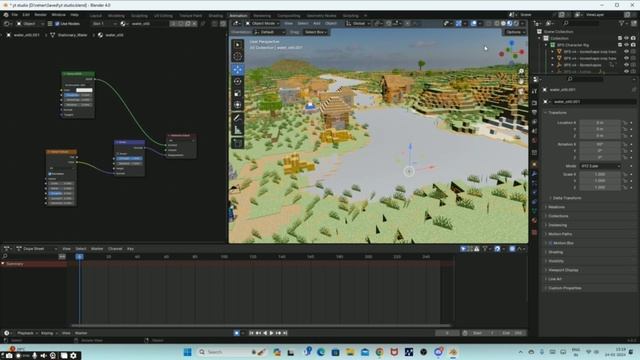The height and width of the screenshot is (360, 640).
Task: Open the Slot 1 material slot dropdown
Action: (x=104, y=24)
